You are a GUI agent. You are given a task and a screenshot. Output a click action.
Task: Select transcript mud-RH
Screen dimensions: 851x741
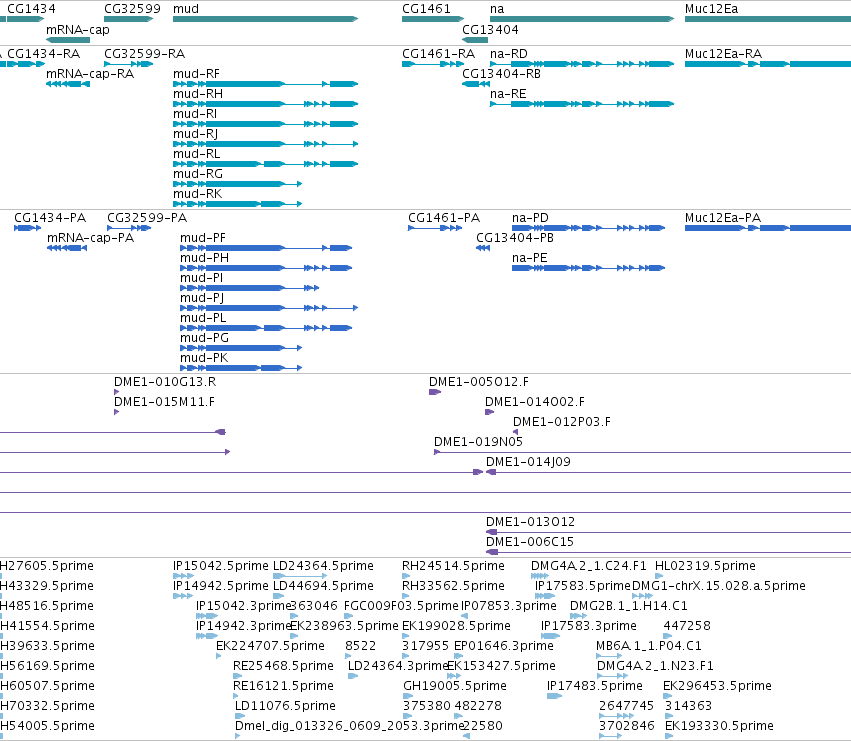[x=265, y=104]
